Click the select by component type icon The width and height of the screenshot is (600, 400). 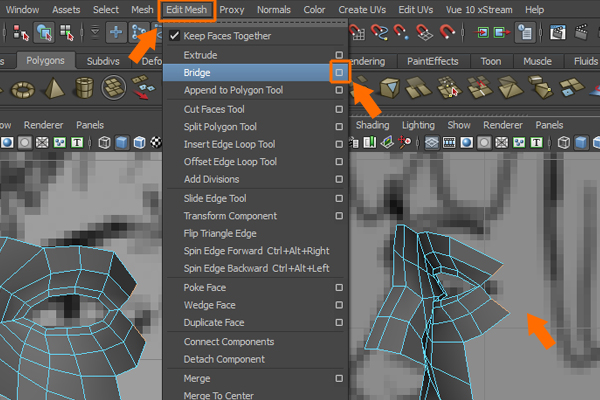(x=67, y=33)
